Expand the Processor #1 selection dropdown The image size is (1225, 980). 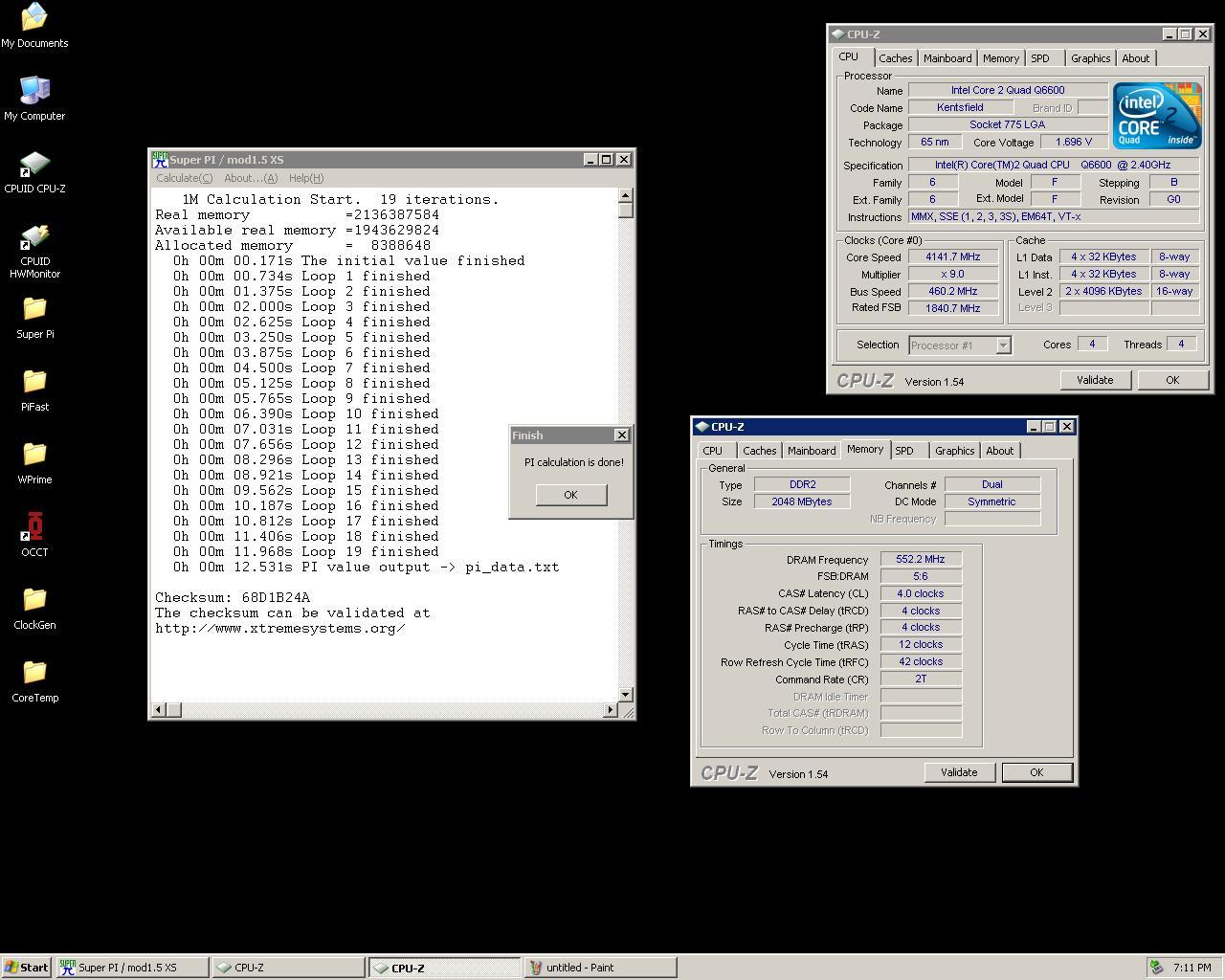[1003, 345]
